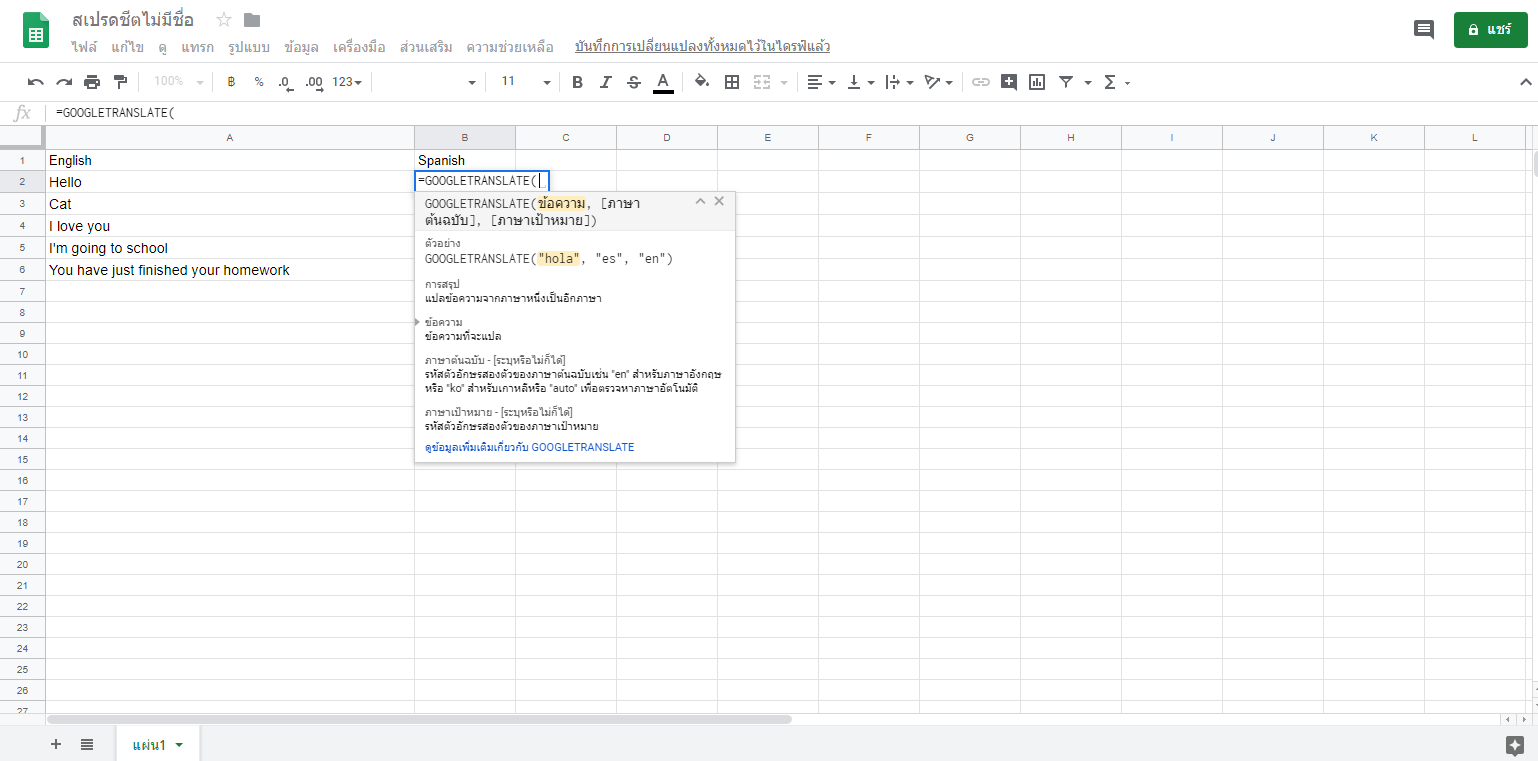Open the แทรก (Insert) menu
Screen dimensions: 1538x761
pyautogui.click(x=197, y=47)
